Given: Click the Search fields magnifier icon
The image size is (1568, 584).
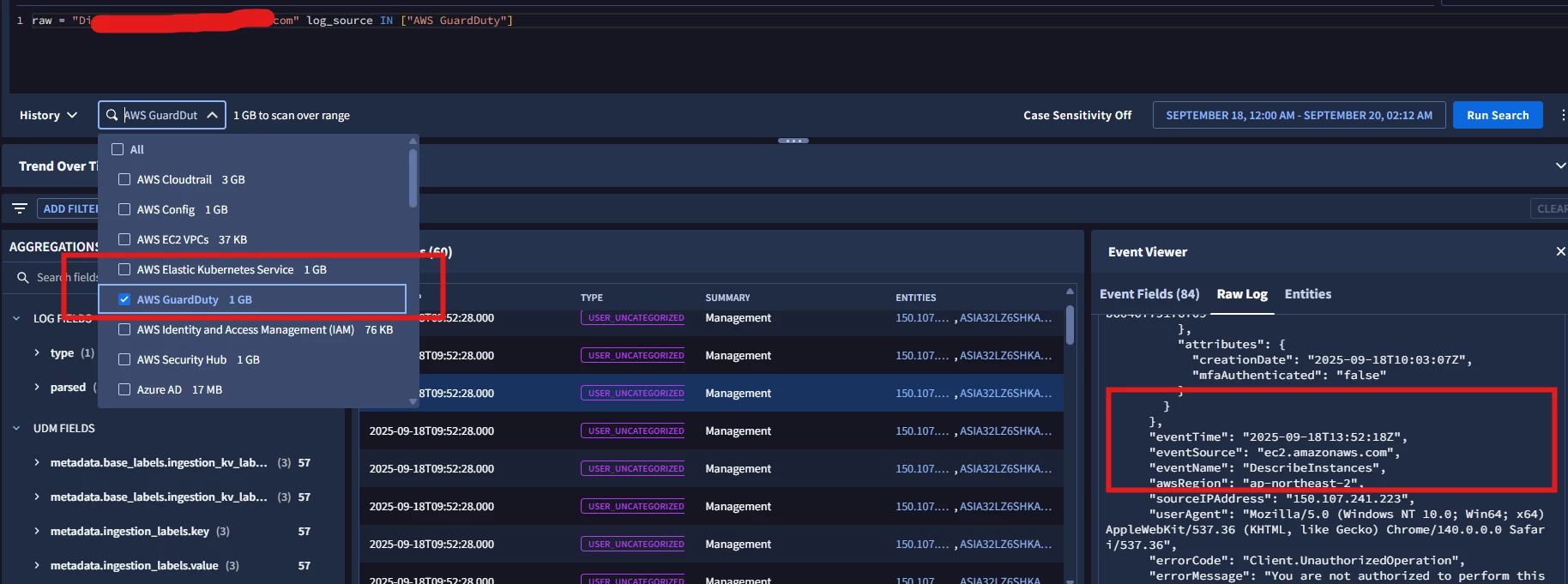Looking at the screenshot, I should point(23,277).
